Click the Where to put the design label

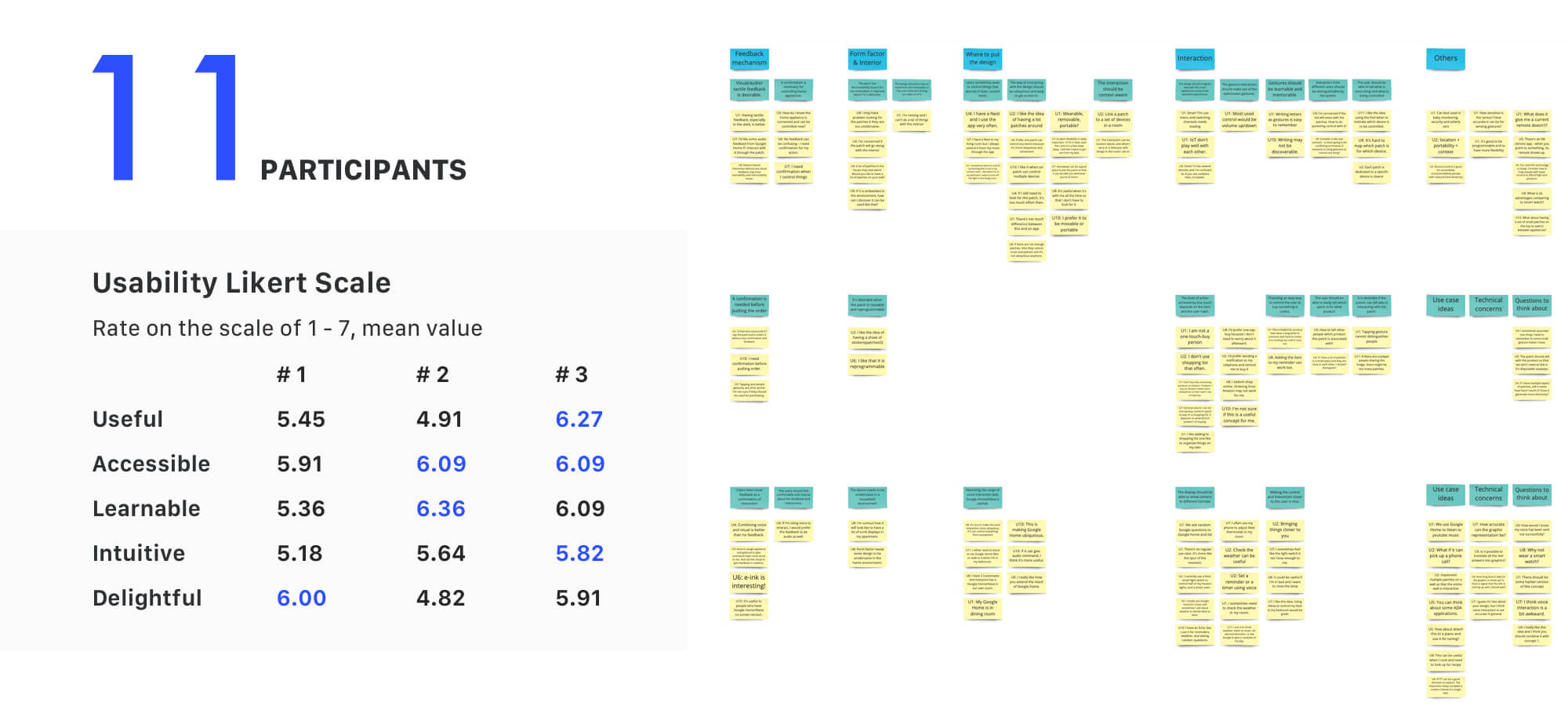pyautogui.click(x=982, y=59)
